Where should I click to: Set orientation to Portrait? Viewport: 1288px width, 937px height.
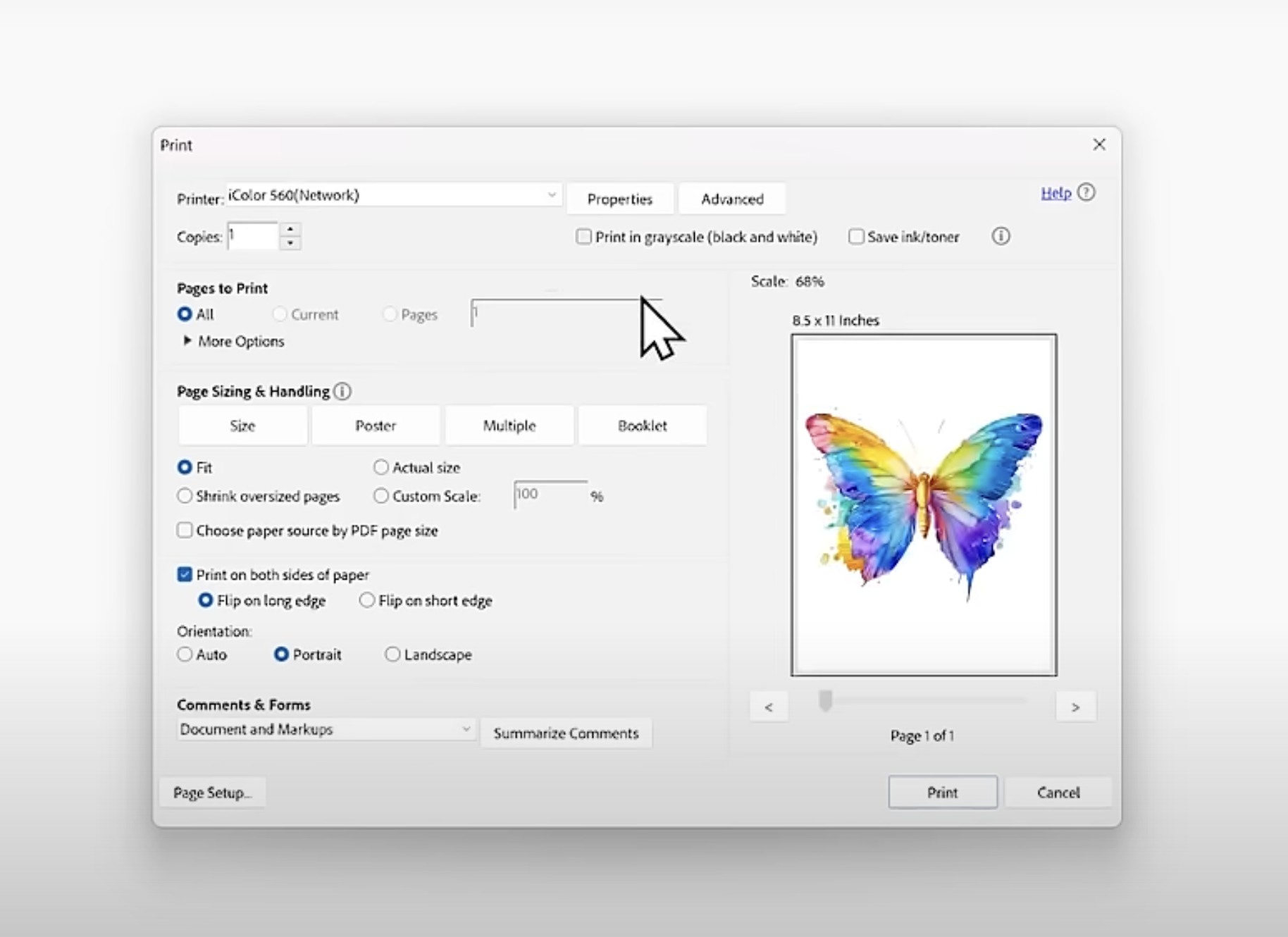281,654
